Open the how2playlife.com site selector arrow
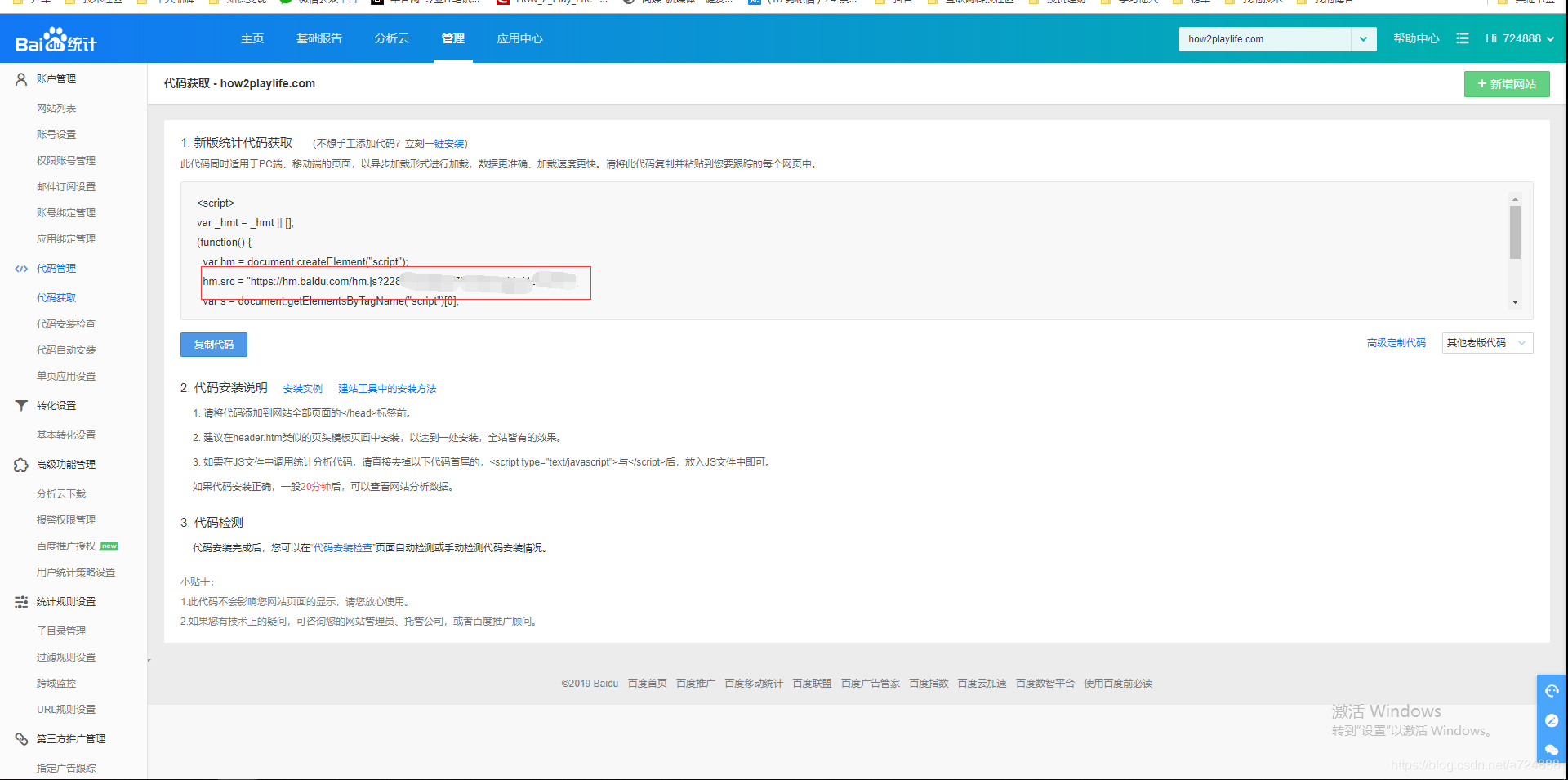 [1364, 39]
